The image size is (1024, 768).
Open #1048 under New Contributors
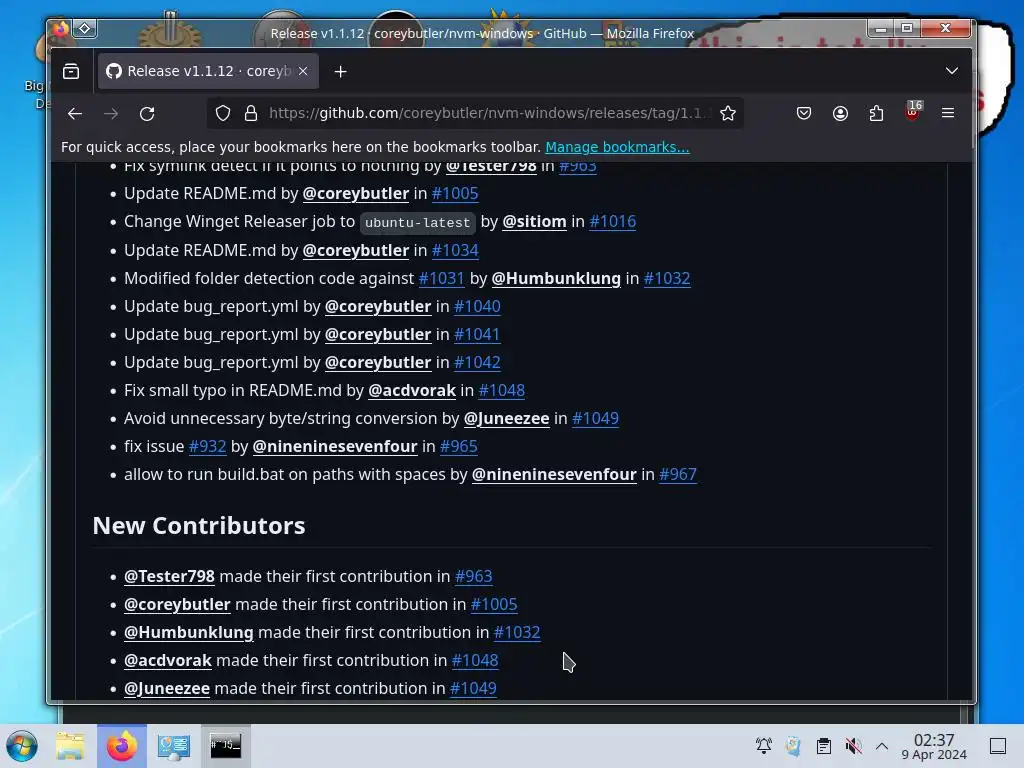[x=475, y=661]
